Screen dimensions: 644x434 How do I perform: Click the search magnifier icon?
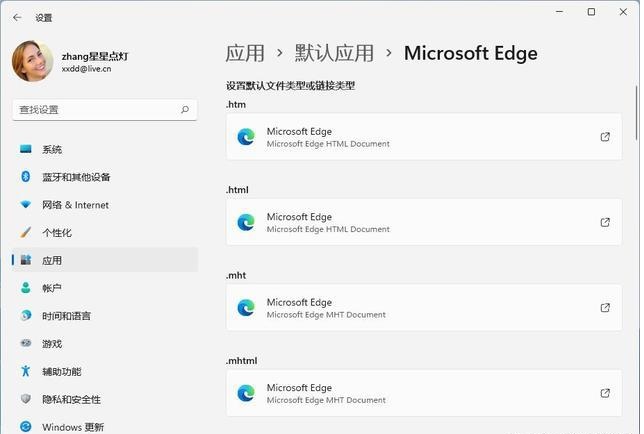click(185, 110)
